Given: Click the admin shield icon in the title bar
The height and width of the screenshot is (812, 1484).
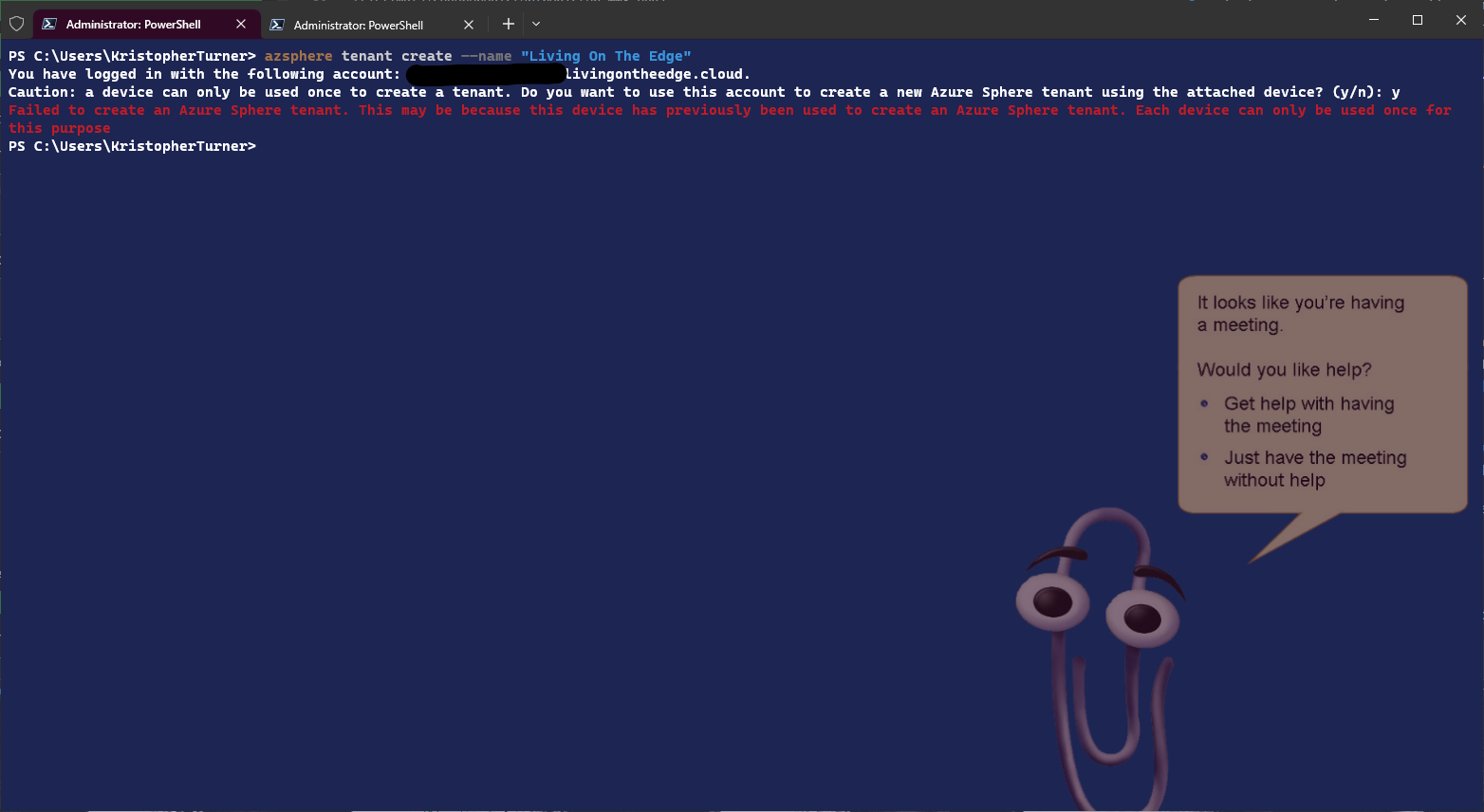Looking at the screenshot, I should [16, 24].
